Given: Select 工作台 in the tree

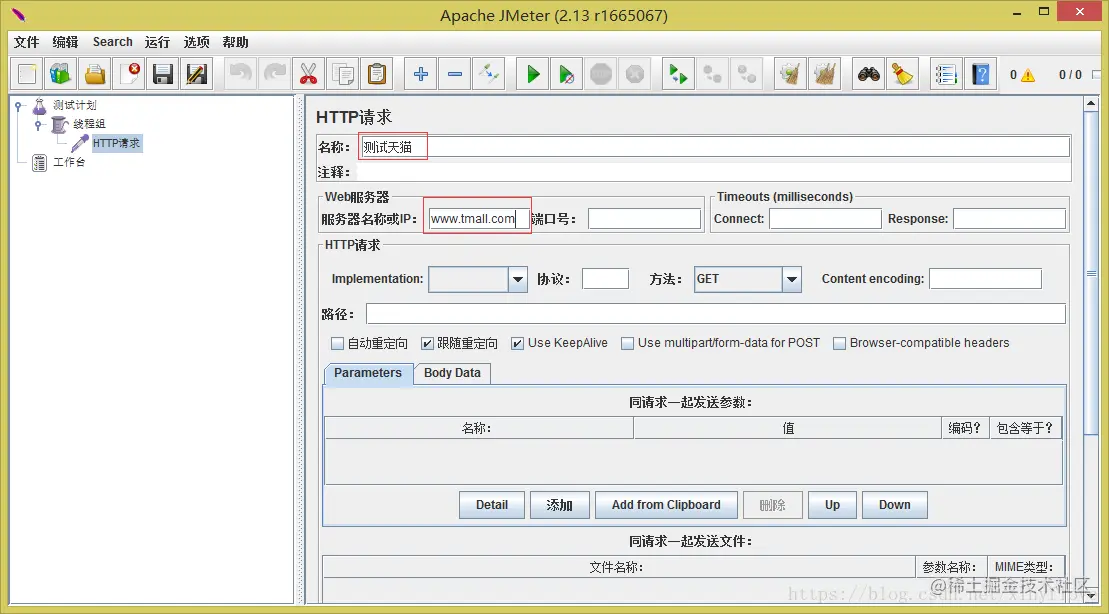Looking at the screenshot, I should click(69, 162).
